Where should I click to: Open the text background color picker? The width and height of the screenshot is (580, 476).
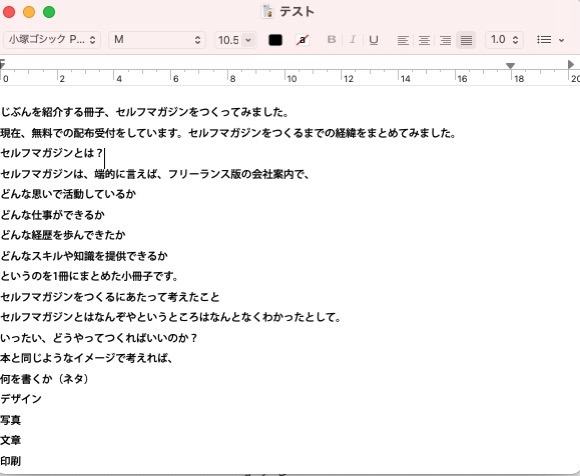(302, 40)
